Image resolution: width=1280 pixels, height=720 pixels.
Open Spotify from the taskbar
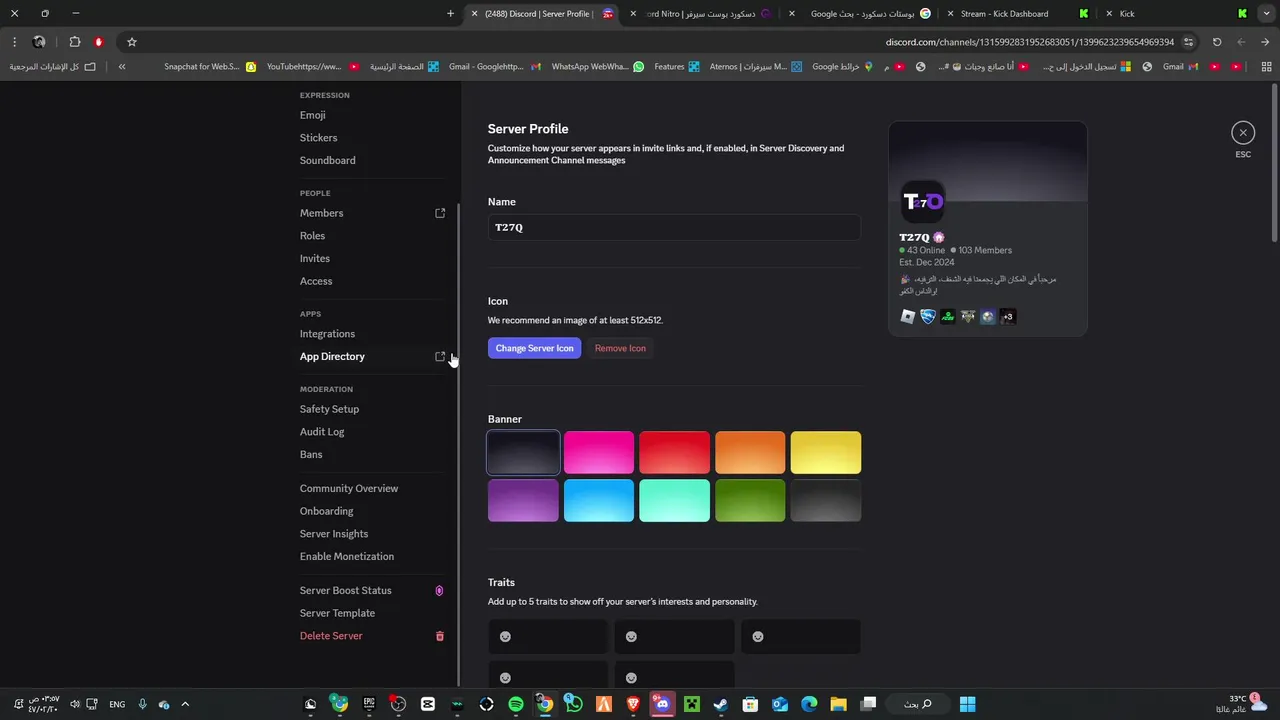tap(516, 704)
